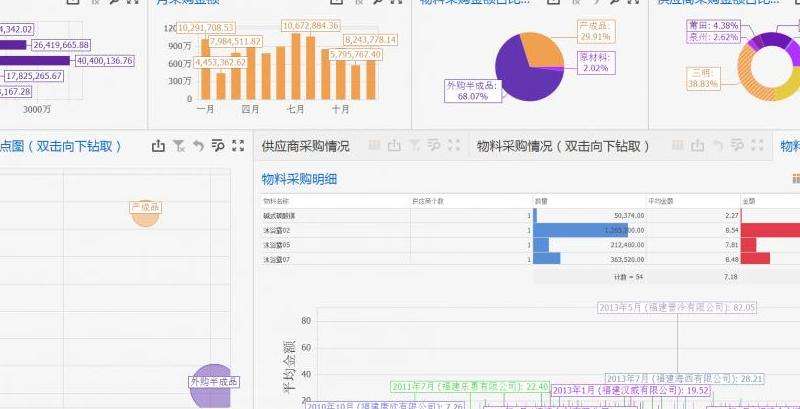Click the drill icon beside the undo arrow

pyautogui.click(x=217, y=146)
